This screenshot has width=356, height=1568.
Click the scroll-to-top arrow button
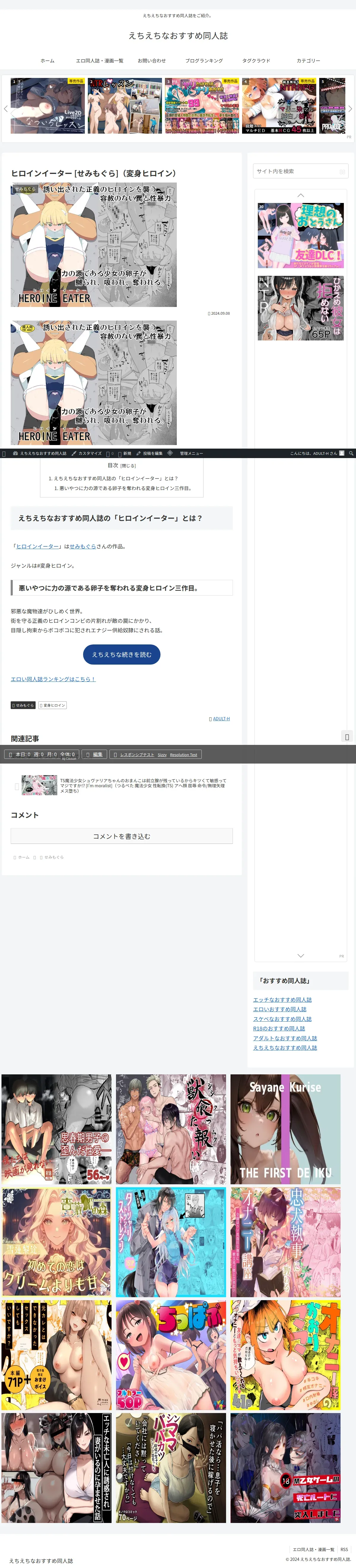tap(347, 737)
